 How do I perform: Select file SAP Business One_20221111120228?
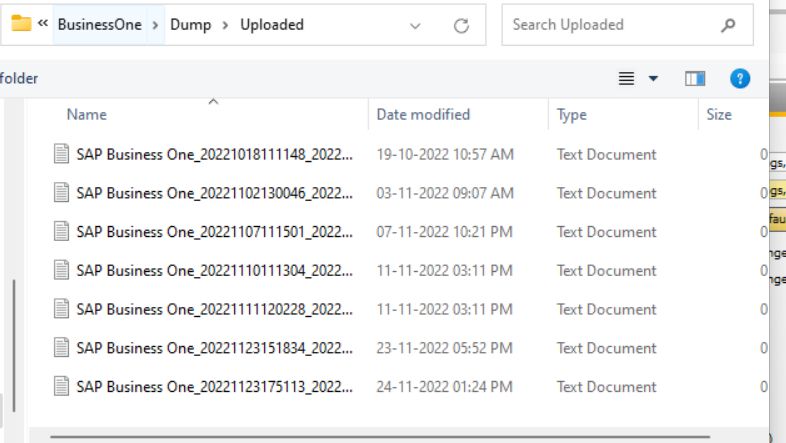click(215, 309)
